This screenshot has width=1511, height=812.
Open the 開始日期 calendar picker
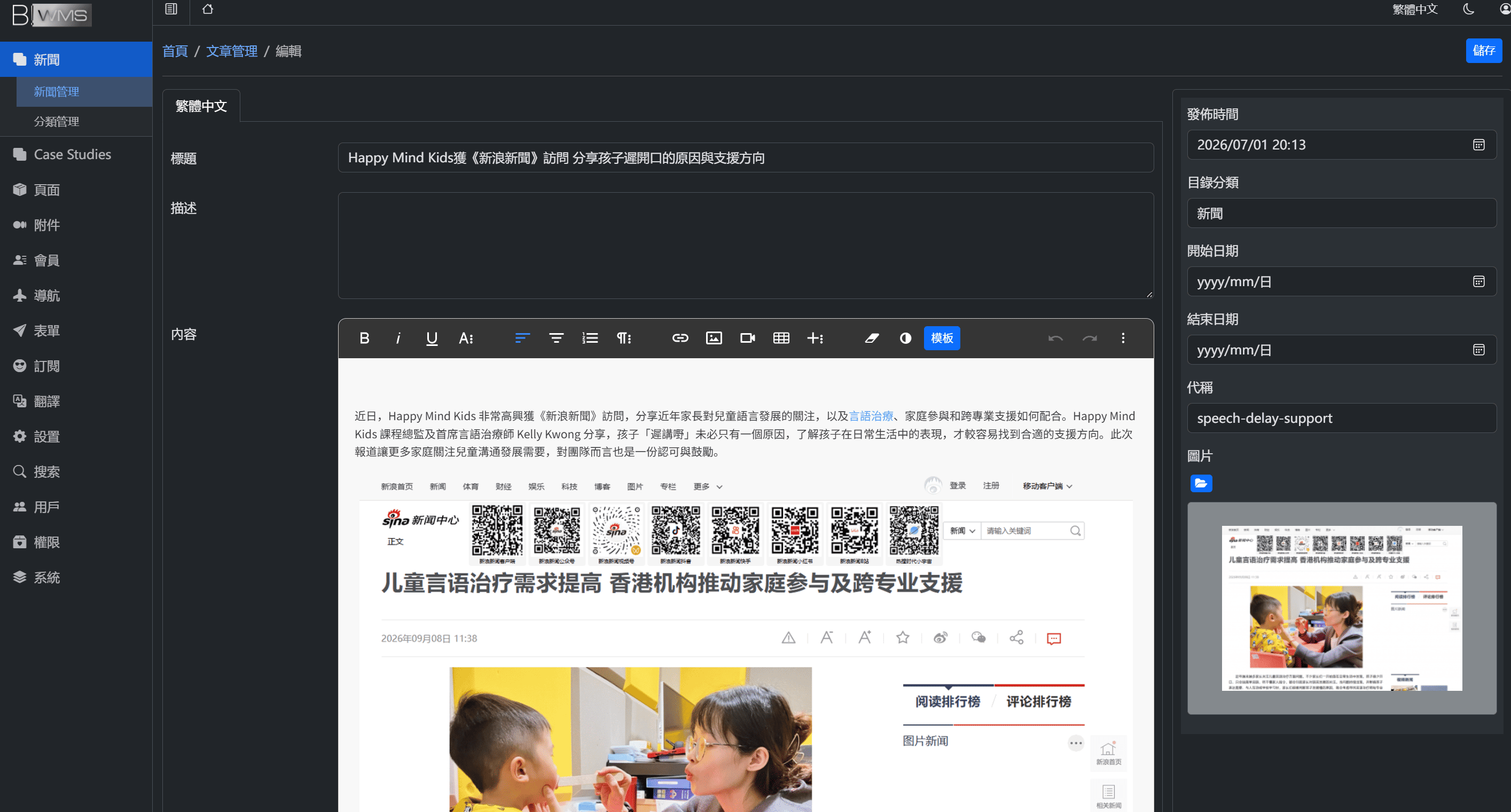coord(1478,281)
